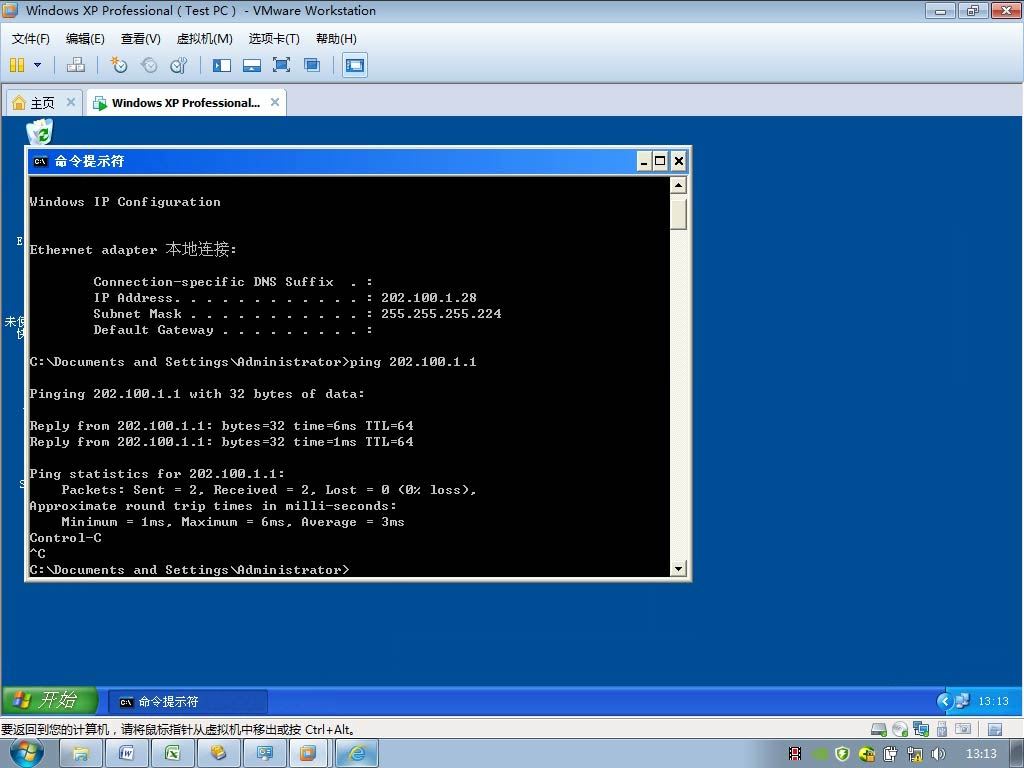The width and height of the screenshot is (1024, 768).
Task: Click the XP tray network connection icon
Action: [x=963, y=701]
